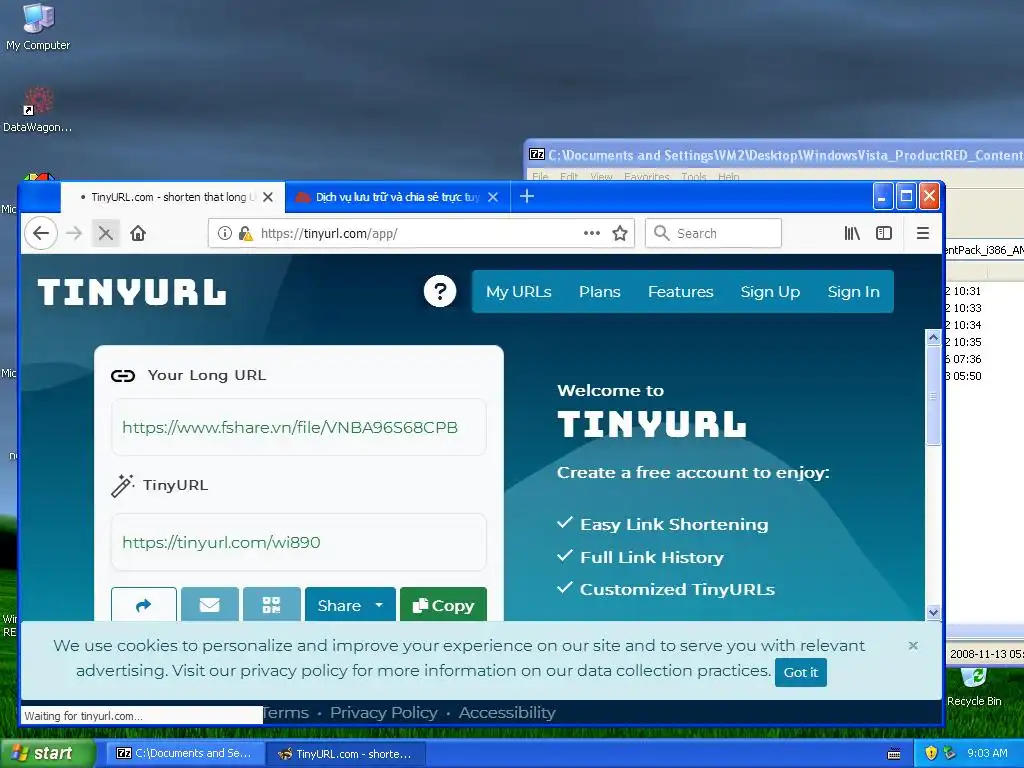Open Tools menu in the 7-Zip window

694,177
